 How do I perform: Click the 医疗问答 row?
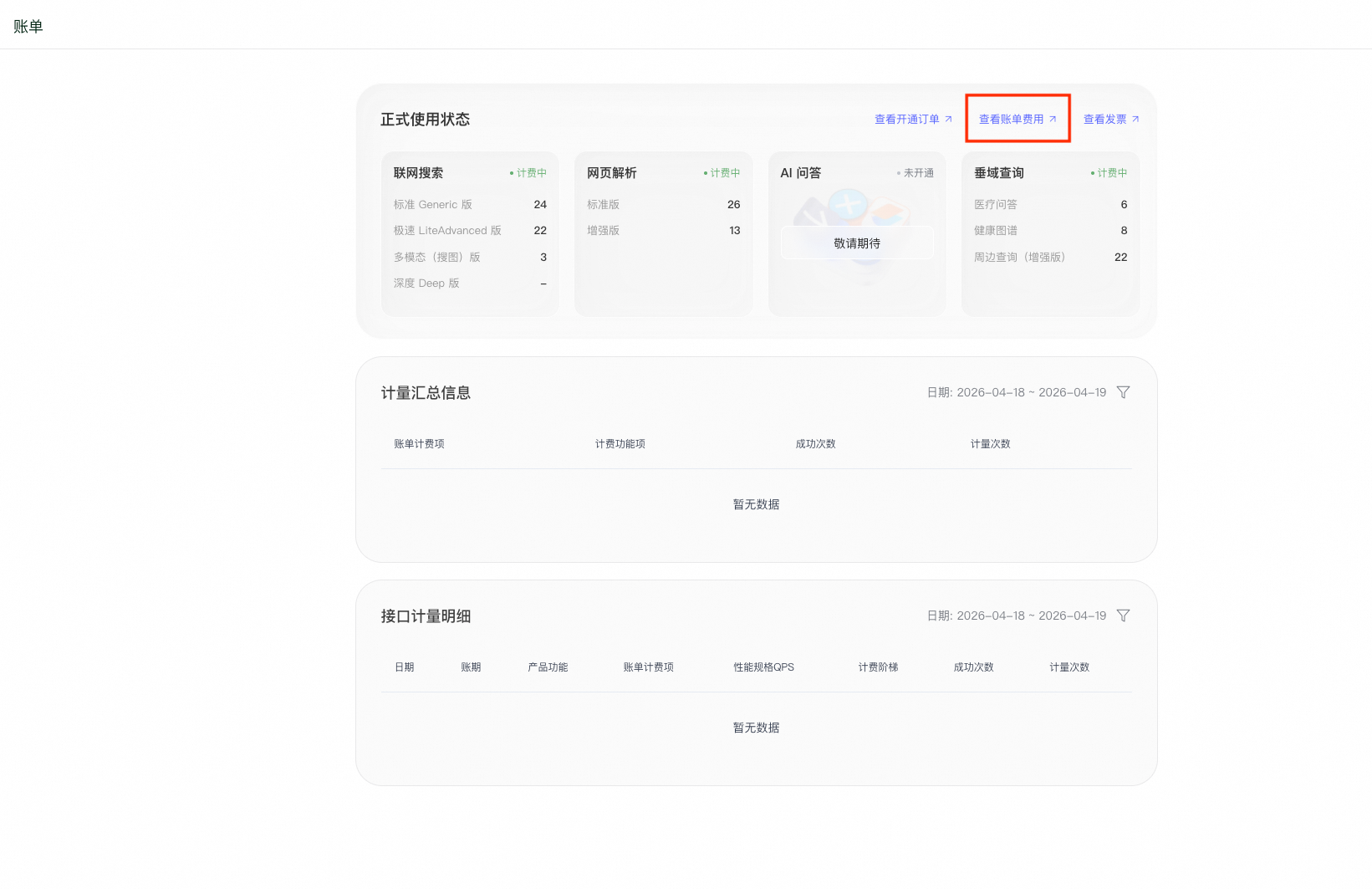coord(1051,205)
